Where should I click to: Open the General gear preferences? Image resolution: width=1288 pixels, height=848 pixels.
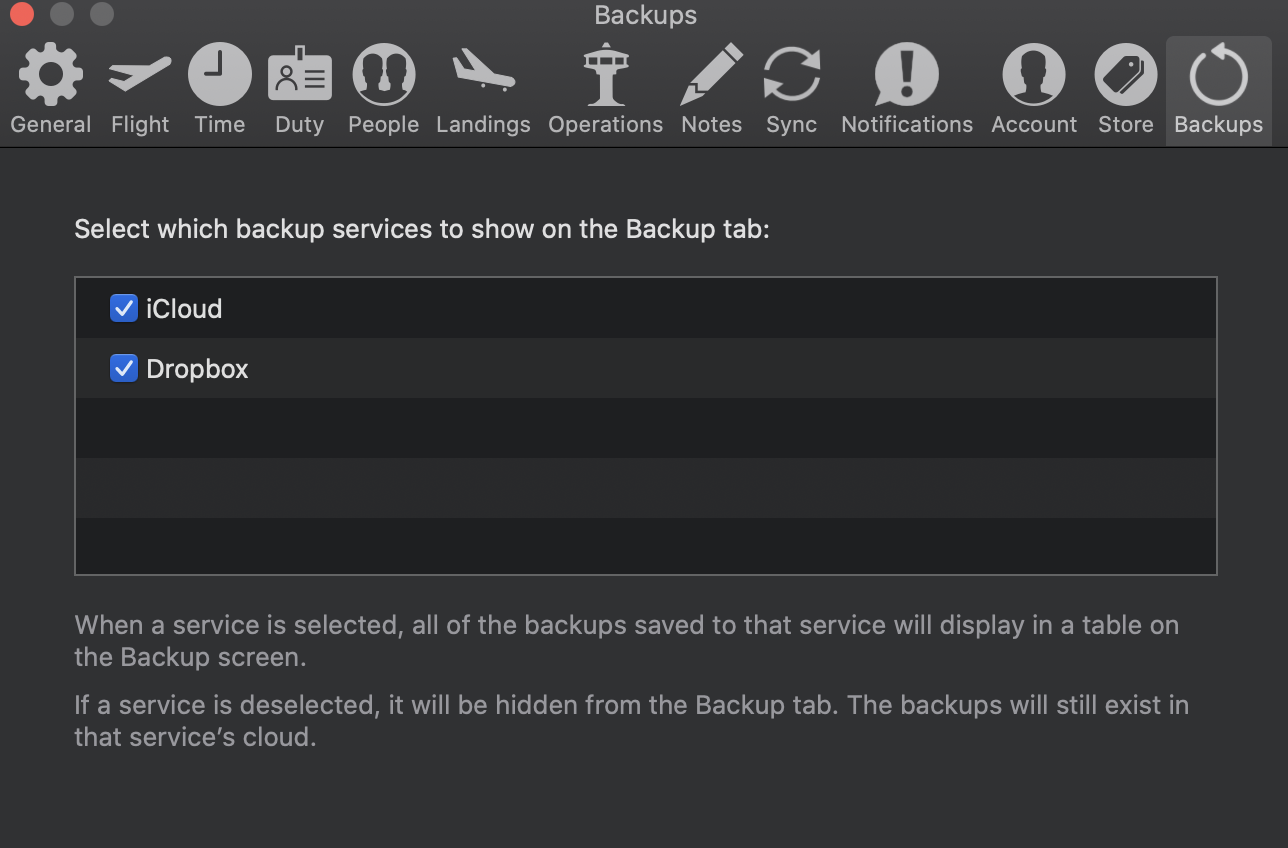tap(51, 75)
